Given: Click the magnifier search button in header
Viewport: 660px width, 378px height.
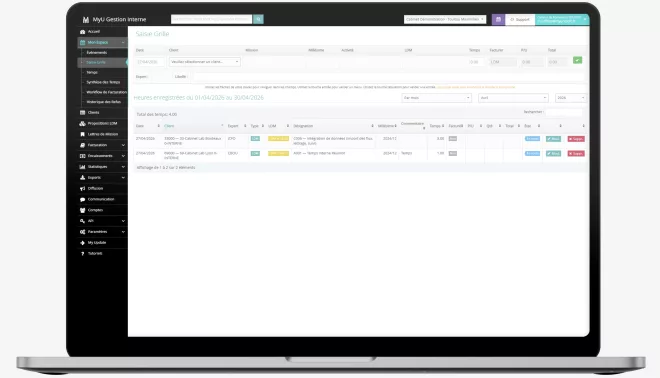Looking at the screenshot, I should coord(258,19).
